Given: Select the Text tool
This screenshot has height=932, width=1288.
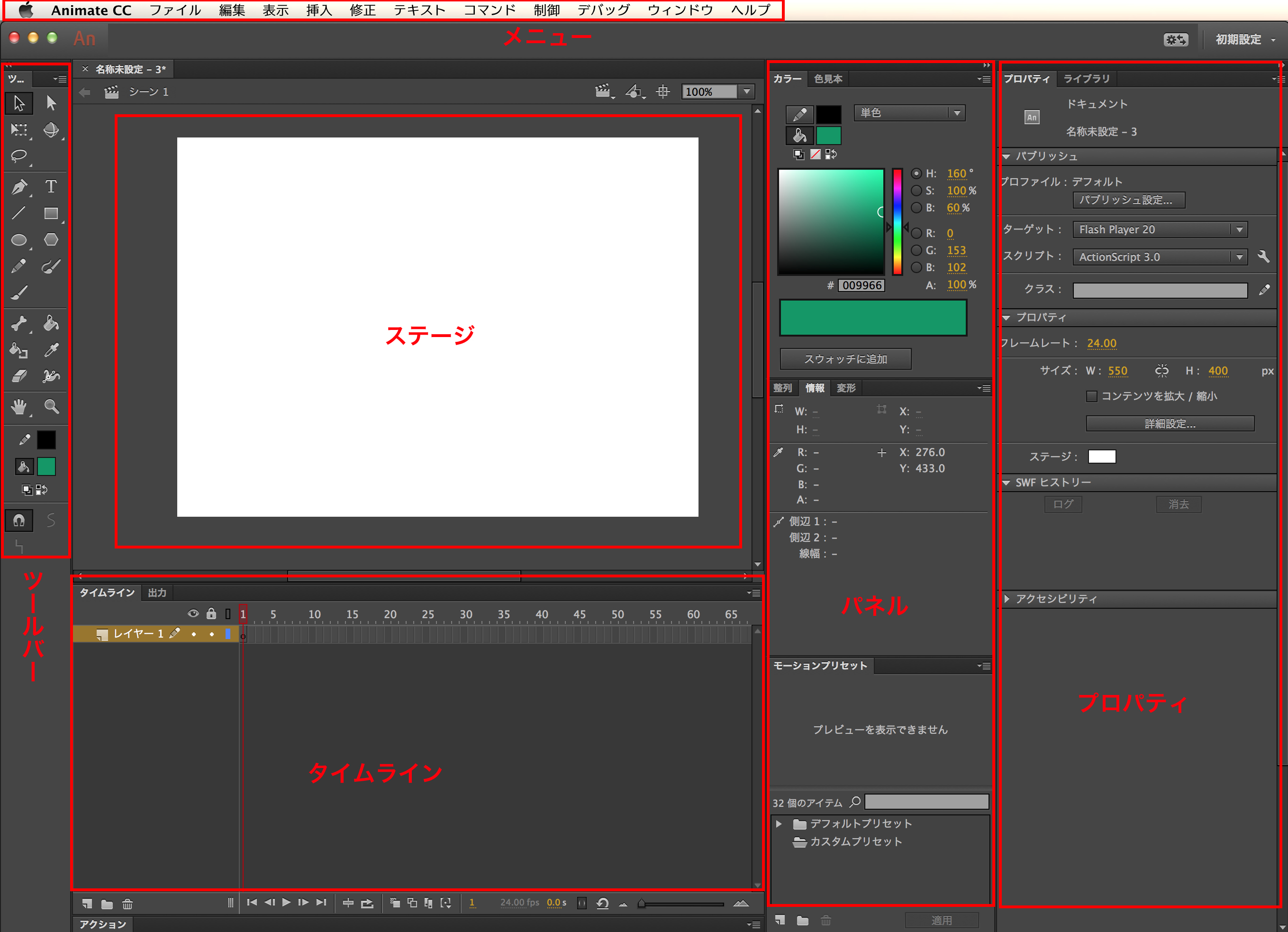Looking at the screenshot, I should click(51, 186).
